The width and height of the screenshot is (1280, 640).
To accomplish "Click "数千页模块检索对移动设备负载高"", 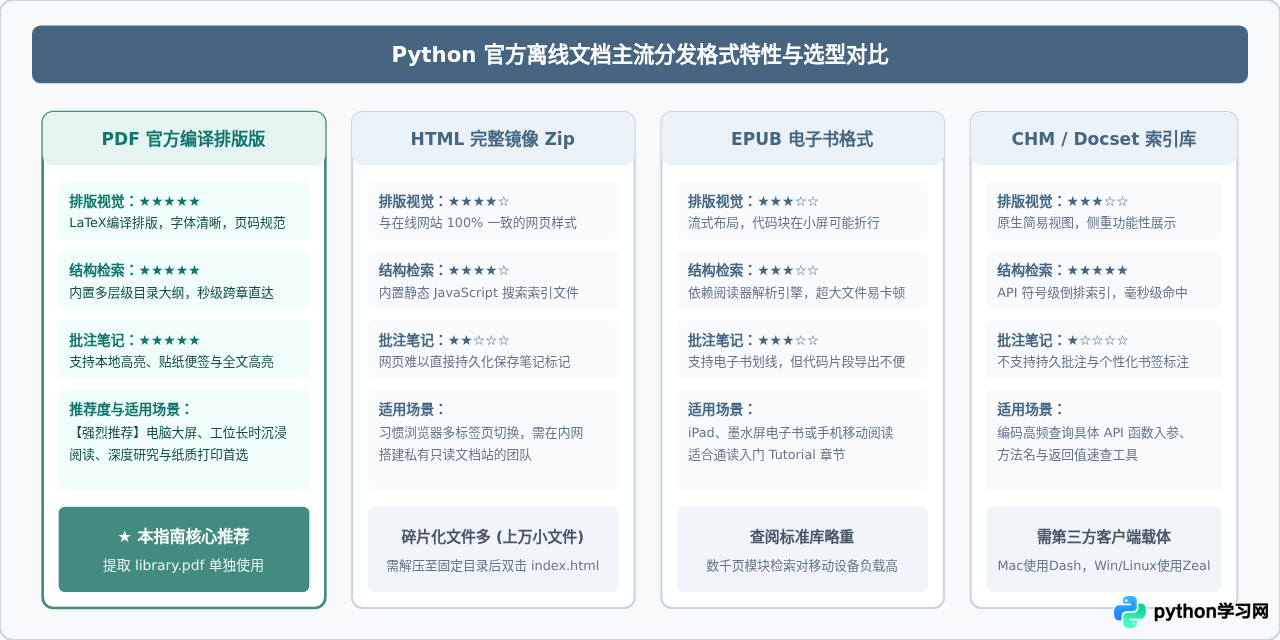I will point(802,565).
